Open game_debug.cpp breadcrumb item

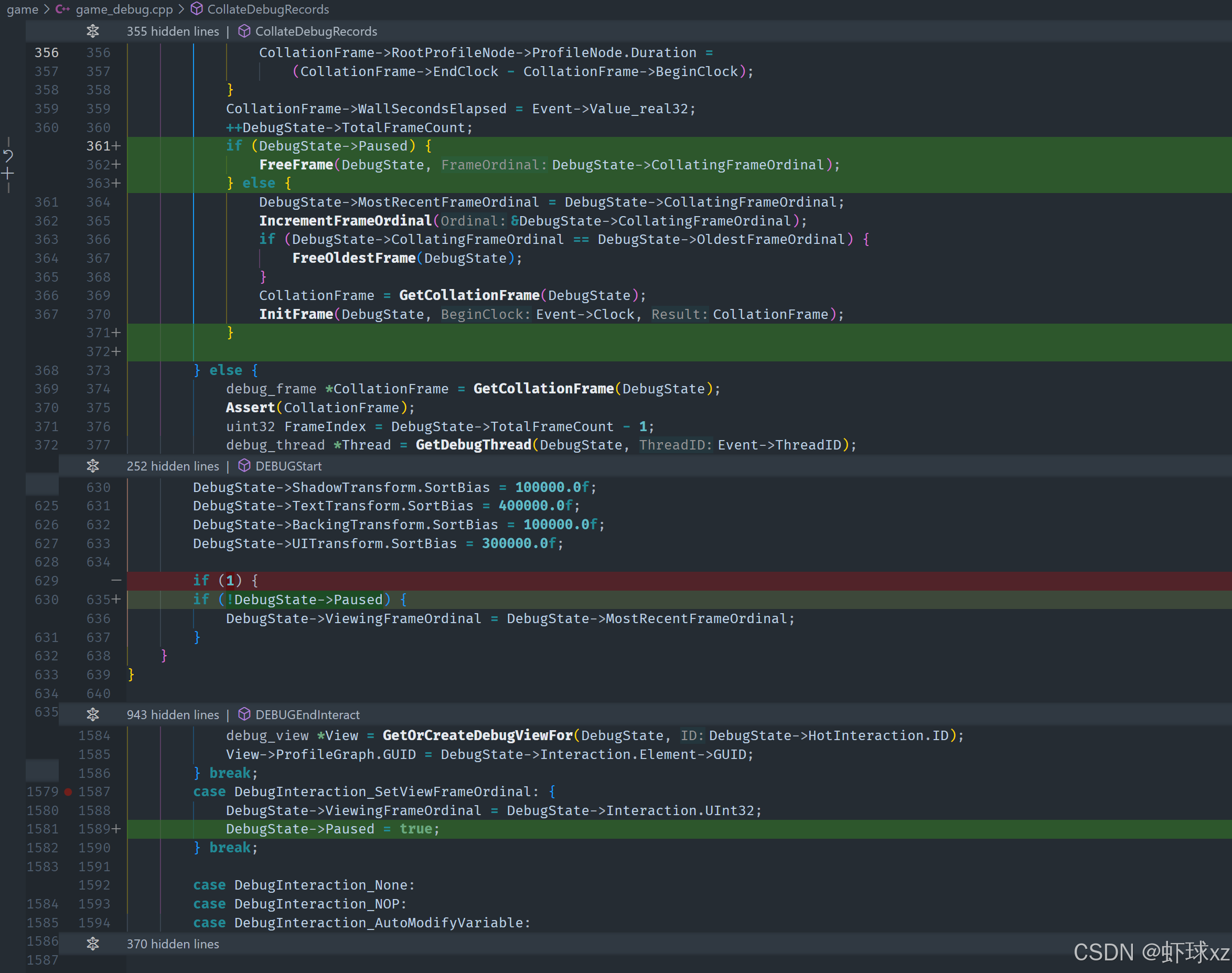click(x=124, y=9)
